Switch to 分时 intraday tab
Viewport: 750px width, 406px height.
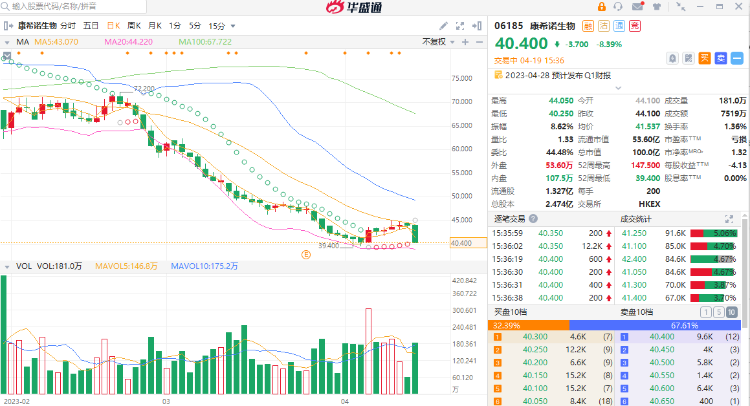(68, 26)
